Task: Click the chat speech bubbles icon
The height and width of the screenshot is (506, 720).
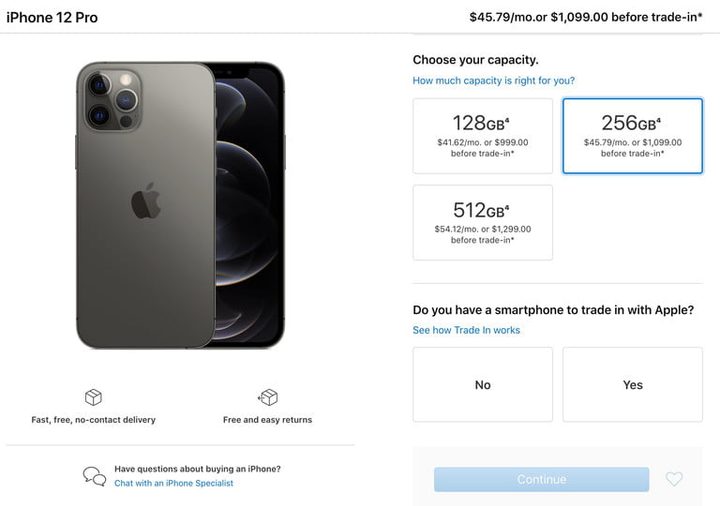Action: coord(94,476)
